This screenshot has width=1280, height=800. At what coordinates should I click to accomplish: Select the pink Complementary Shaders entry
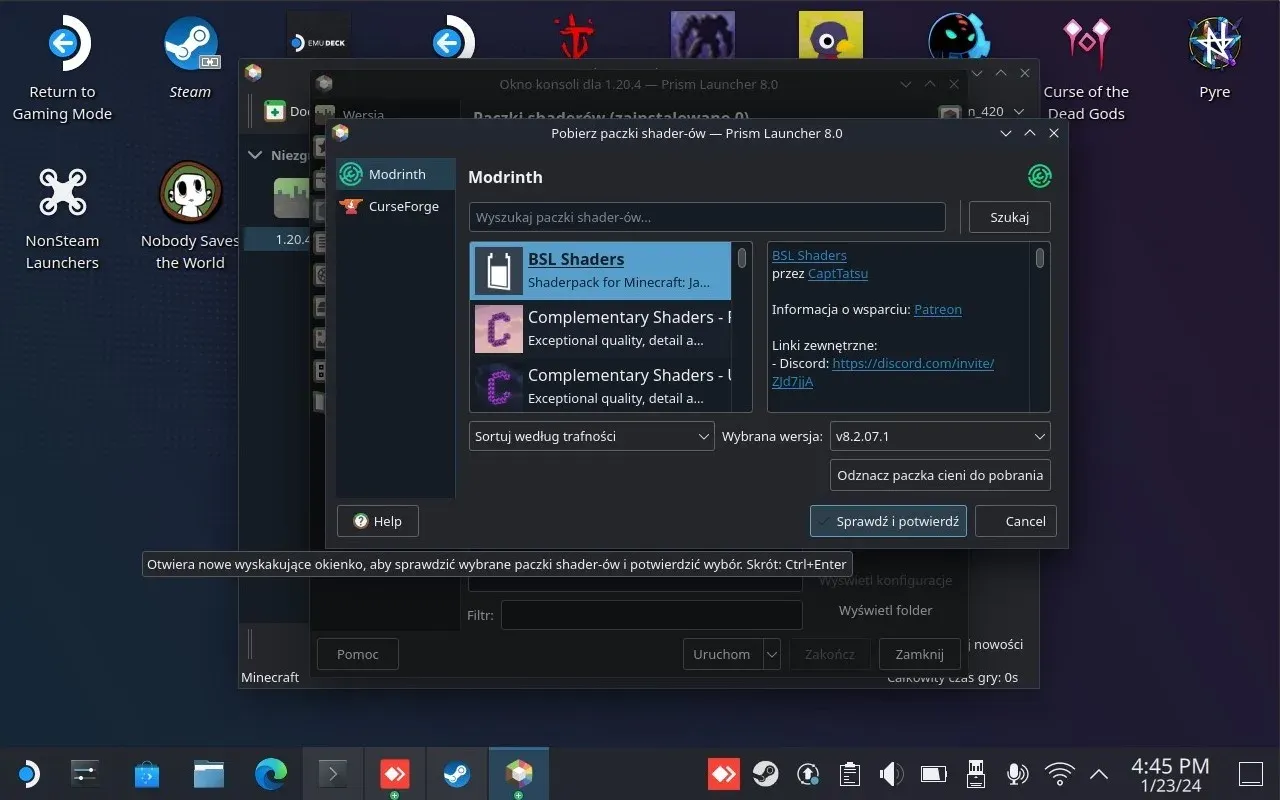(601, 328)
